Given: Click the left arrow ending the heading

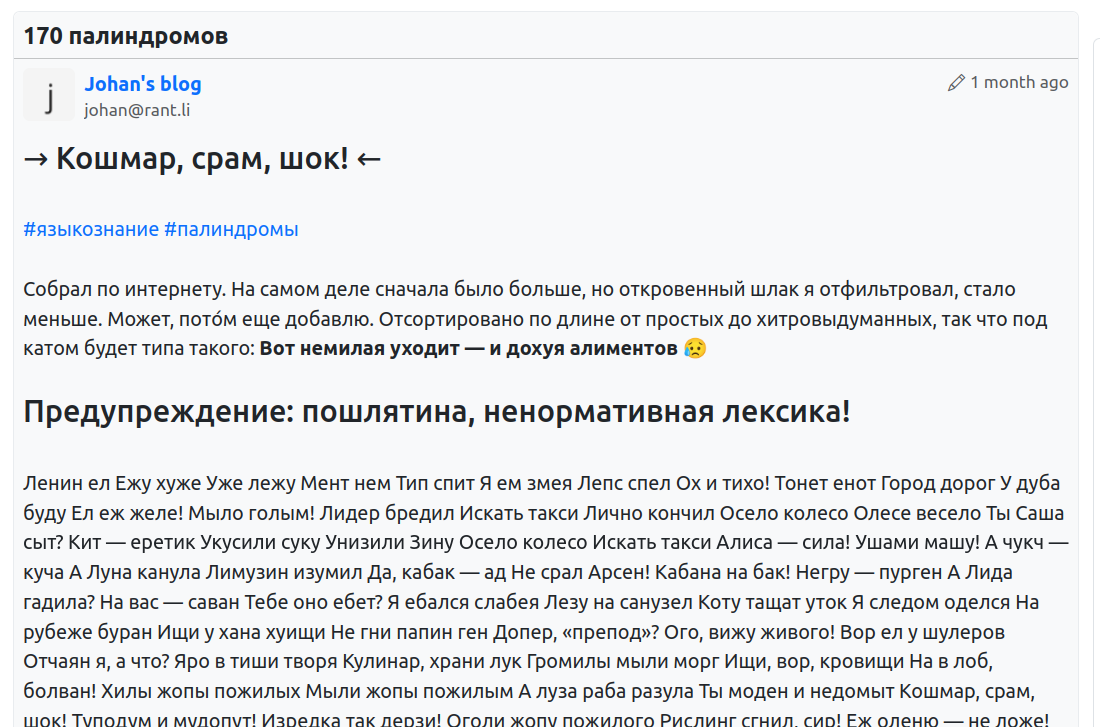Looking at the screenshot, I should pos(369,158).
